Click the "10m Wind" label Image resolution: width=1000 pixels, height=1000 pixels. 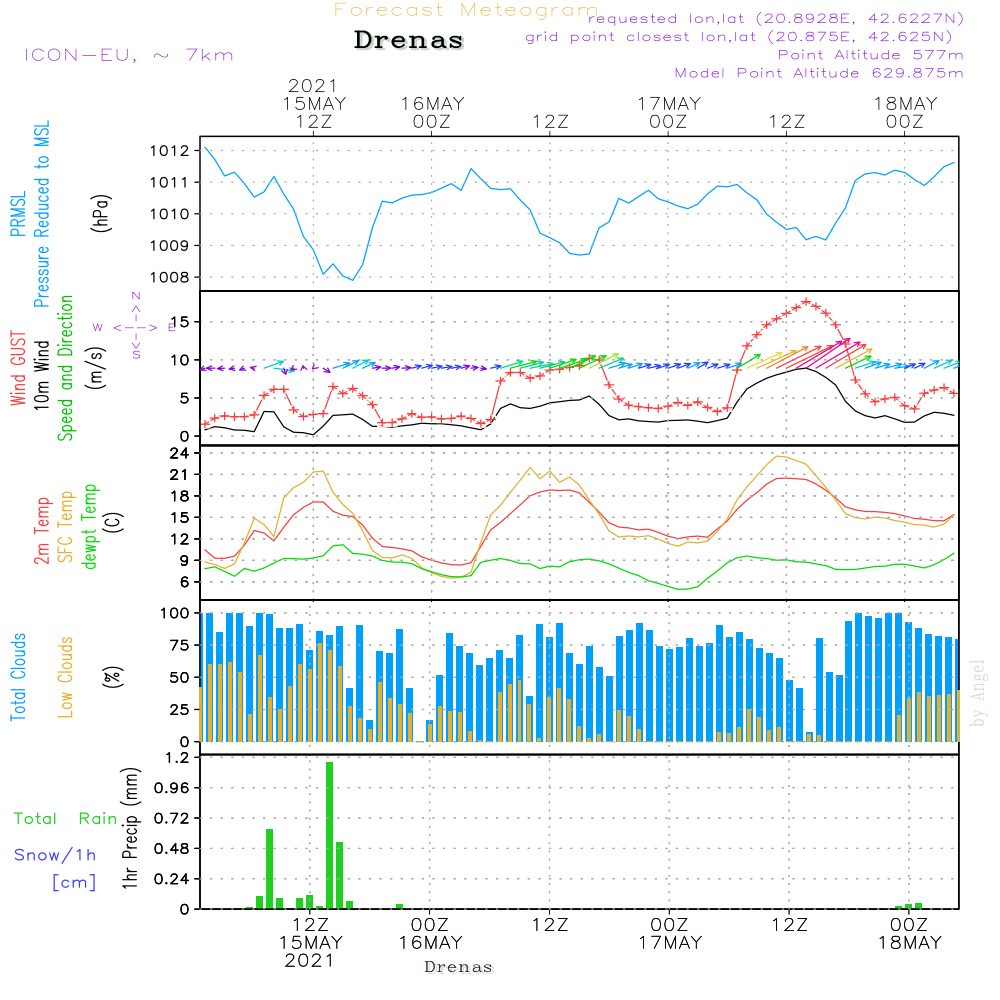click(x=41, y=375)
